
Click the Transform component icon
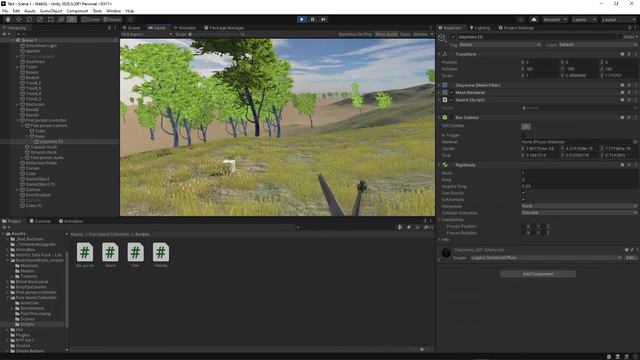pyautogui.click(x=445, y=54)
